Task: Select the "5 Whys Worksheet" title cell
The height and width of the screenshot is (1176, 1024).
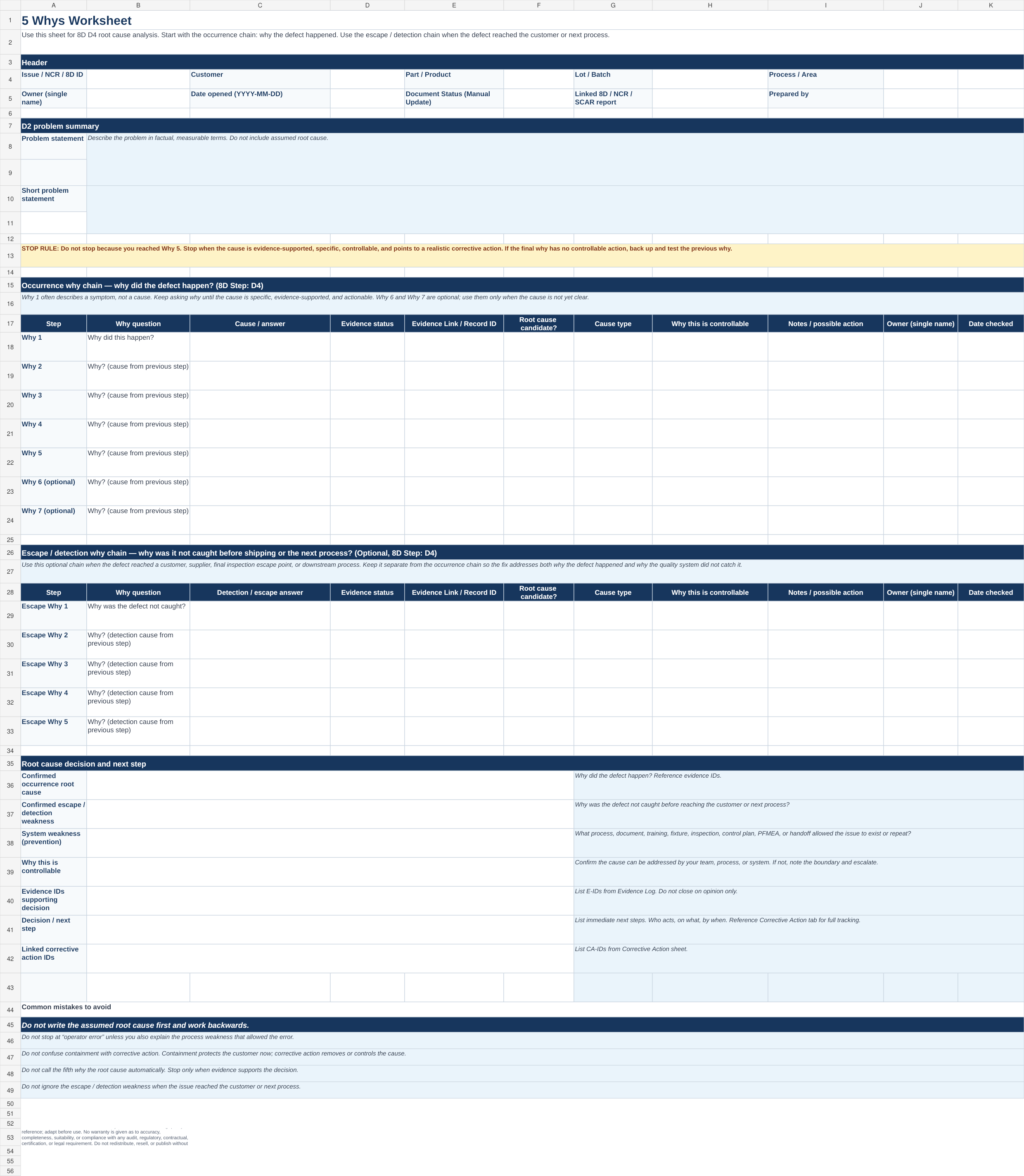Action: (522, 20)
